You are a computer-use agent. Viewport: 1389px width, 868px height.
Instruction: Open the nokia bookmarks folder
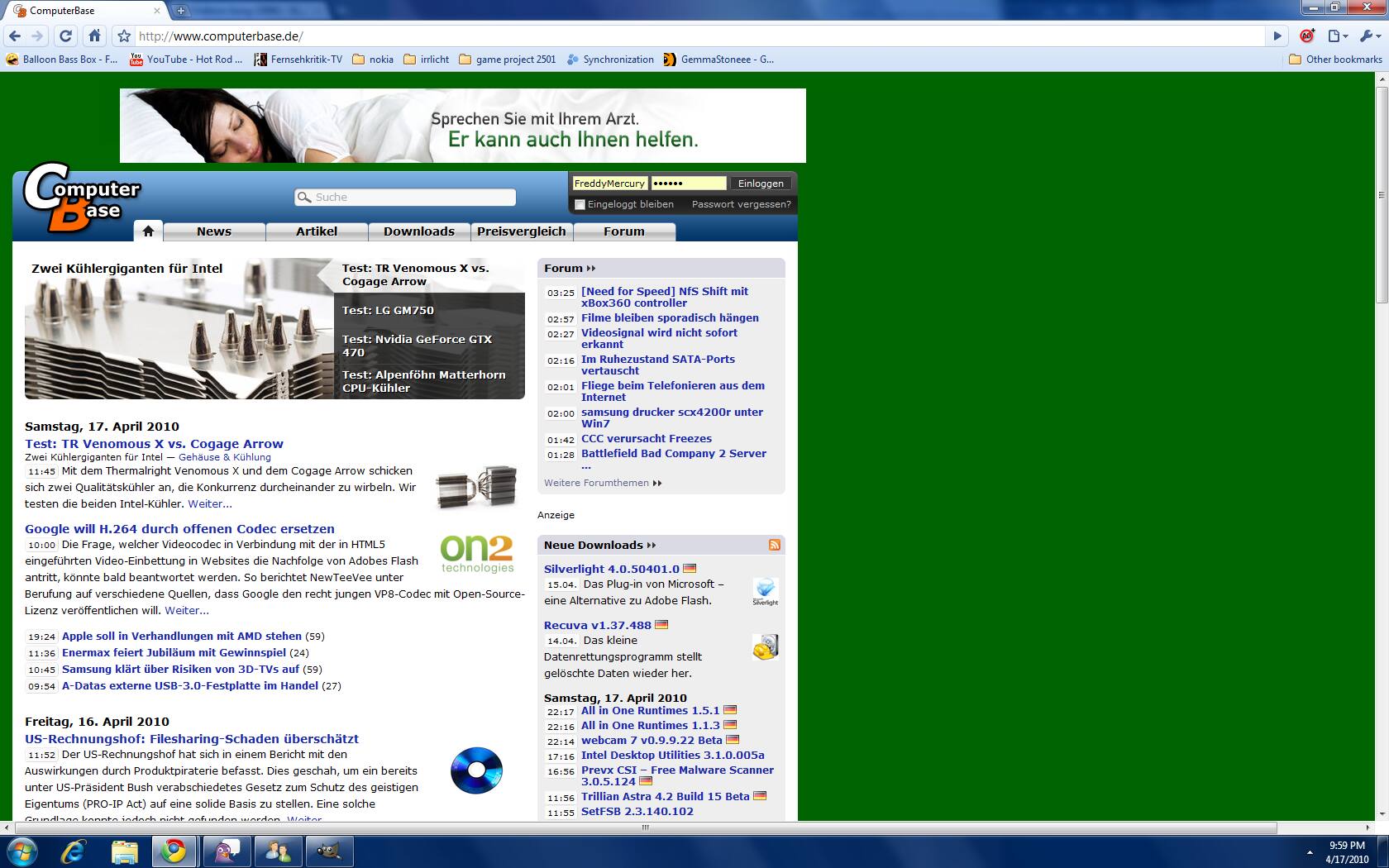[x=373, y=60]
